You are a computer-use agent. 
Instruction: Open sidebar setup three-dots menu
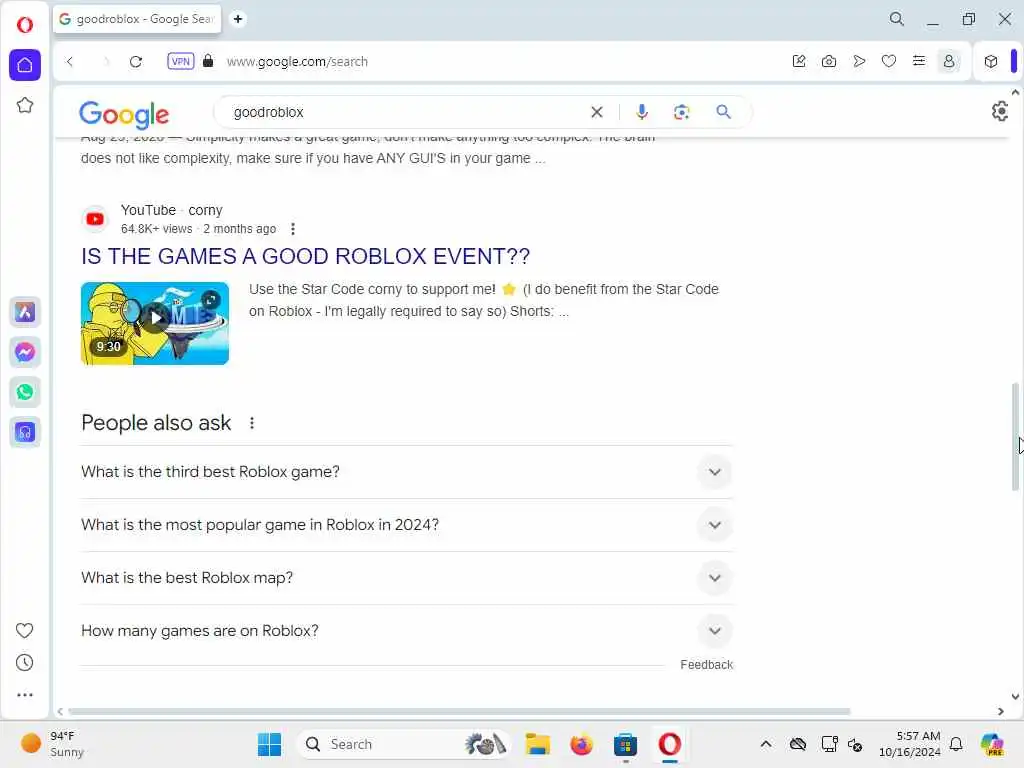(24, 695)
